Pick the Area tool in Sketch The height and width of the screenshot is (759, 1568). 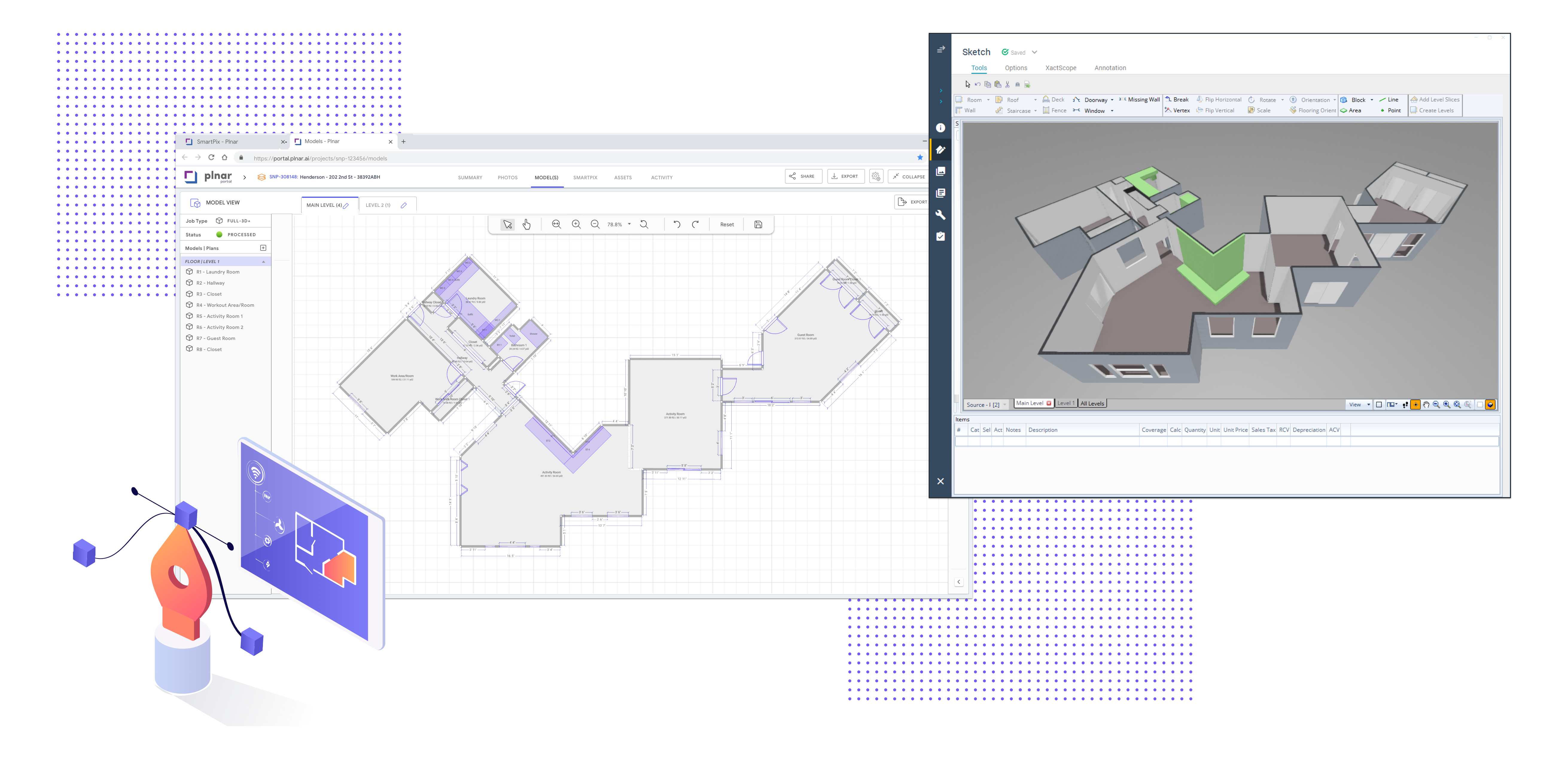pyautogui.click(x=1351, y=110)
